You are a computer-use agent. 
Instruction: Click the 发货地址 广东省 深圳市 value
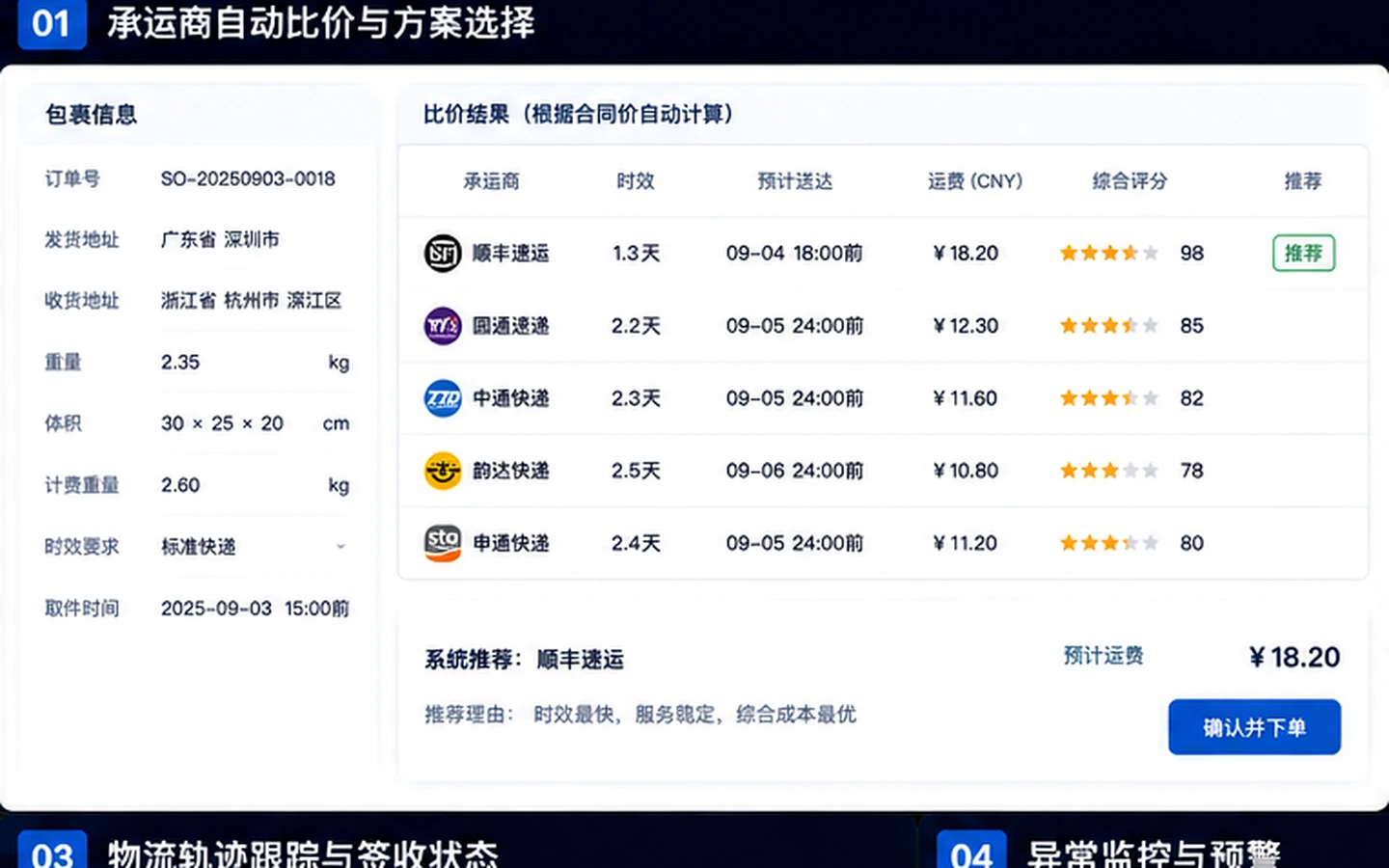pyautogui.click(x=220, y=240)
